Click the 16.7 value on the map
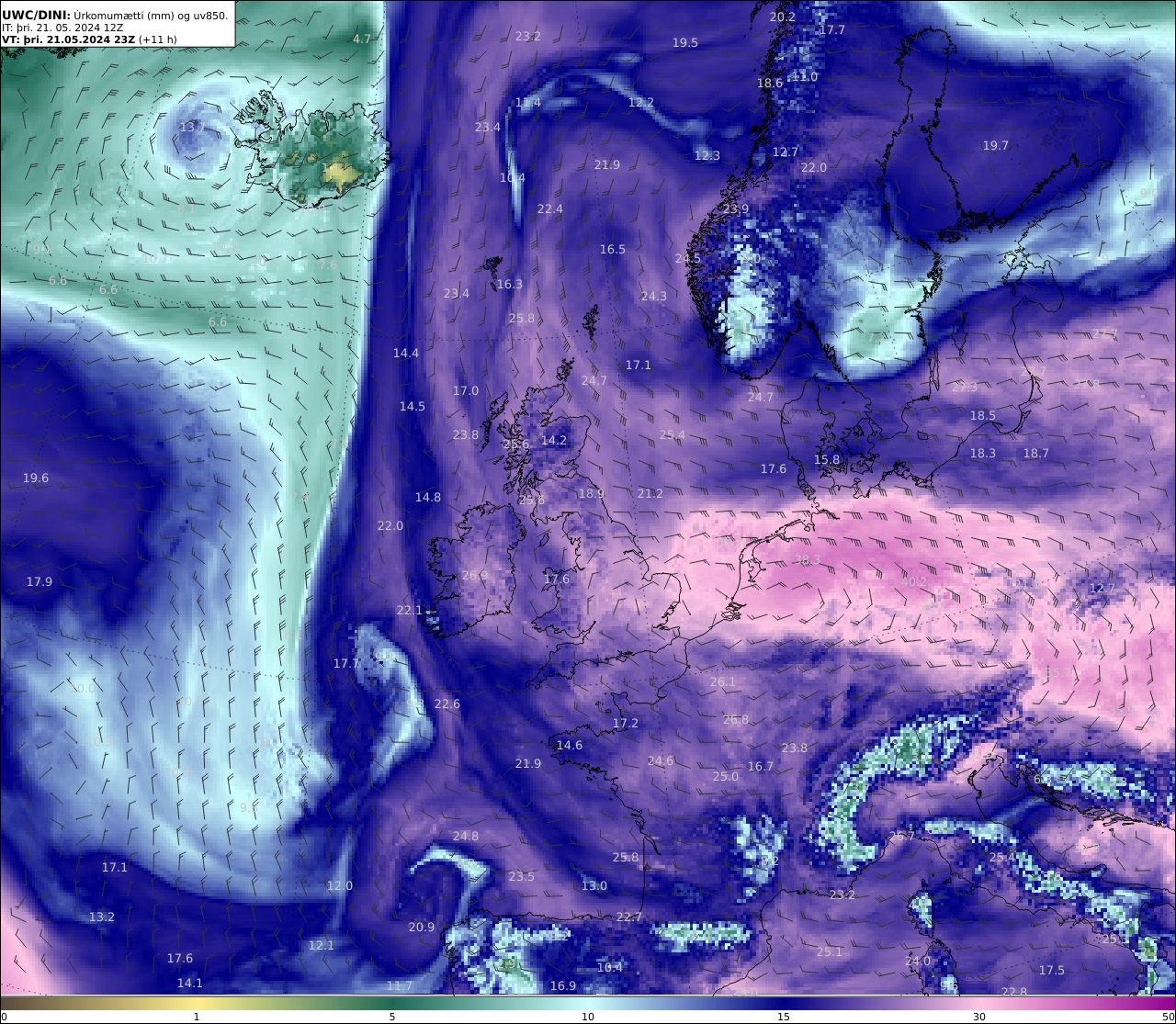Screen dimensions: 1176x1024 tap(761, 766)
